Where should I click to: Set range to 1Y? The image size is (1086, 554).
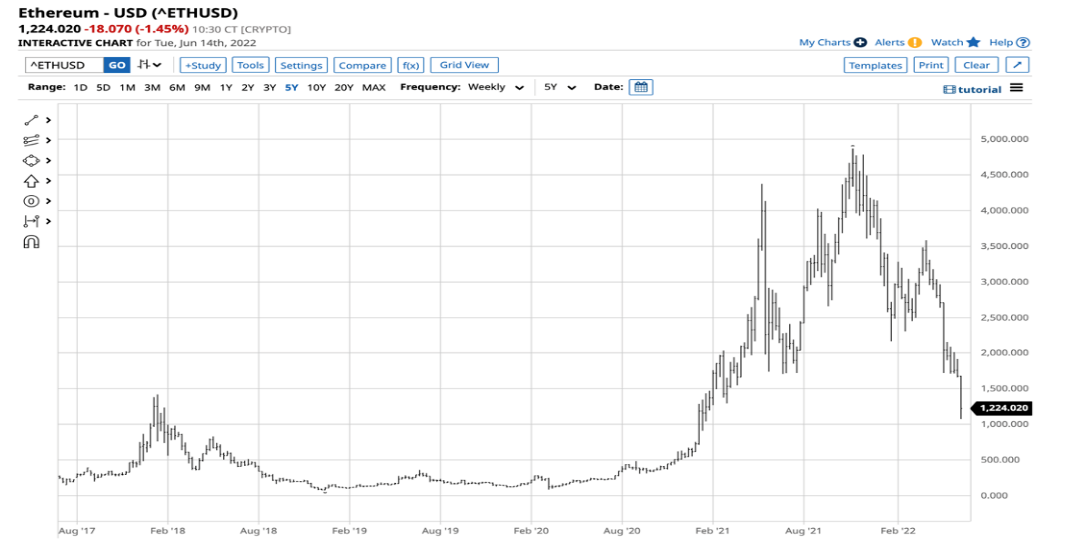point(226,87)
